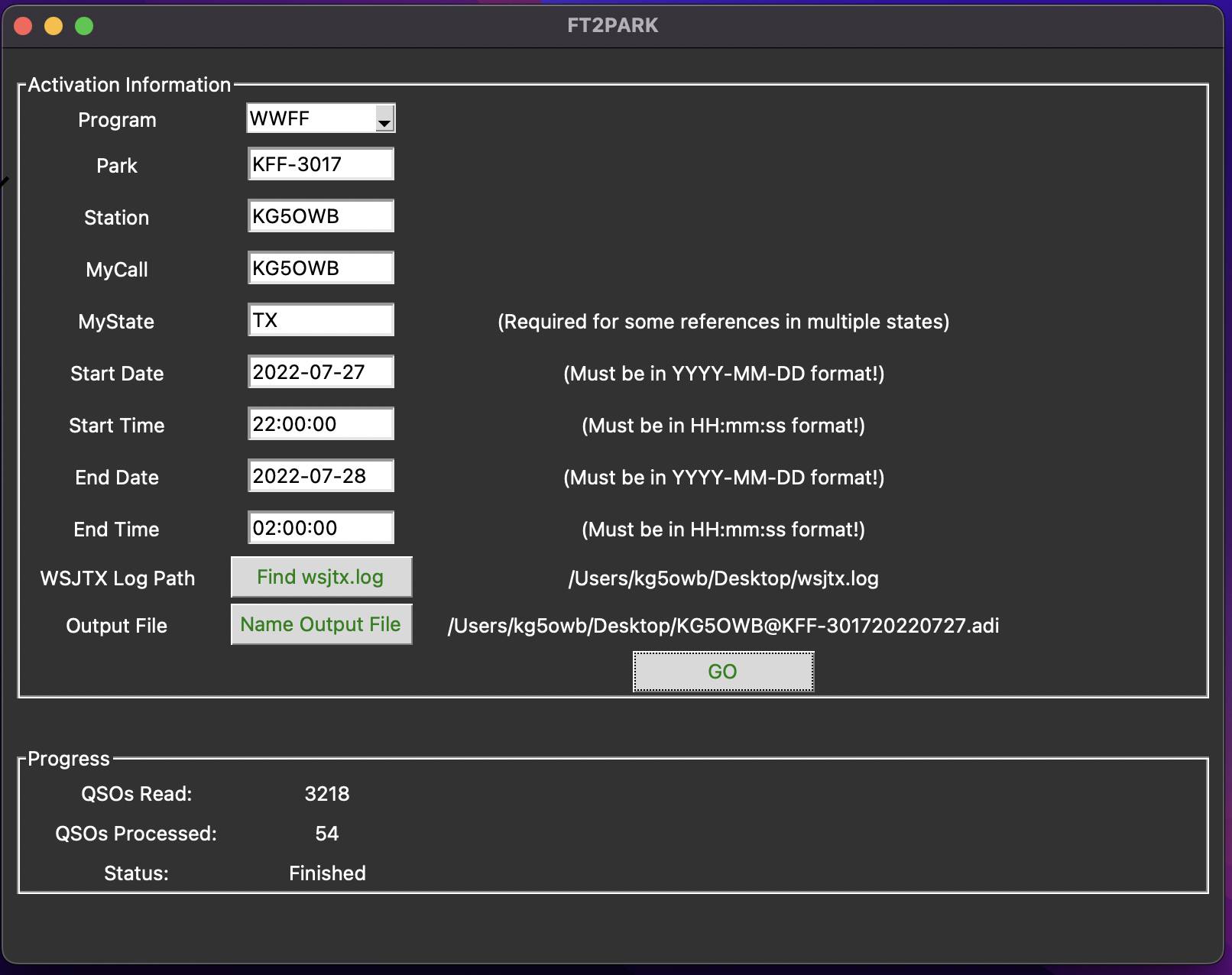Minimize window with the yellow button

pos(53,26)
